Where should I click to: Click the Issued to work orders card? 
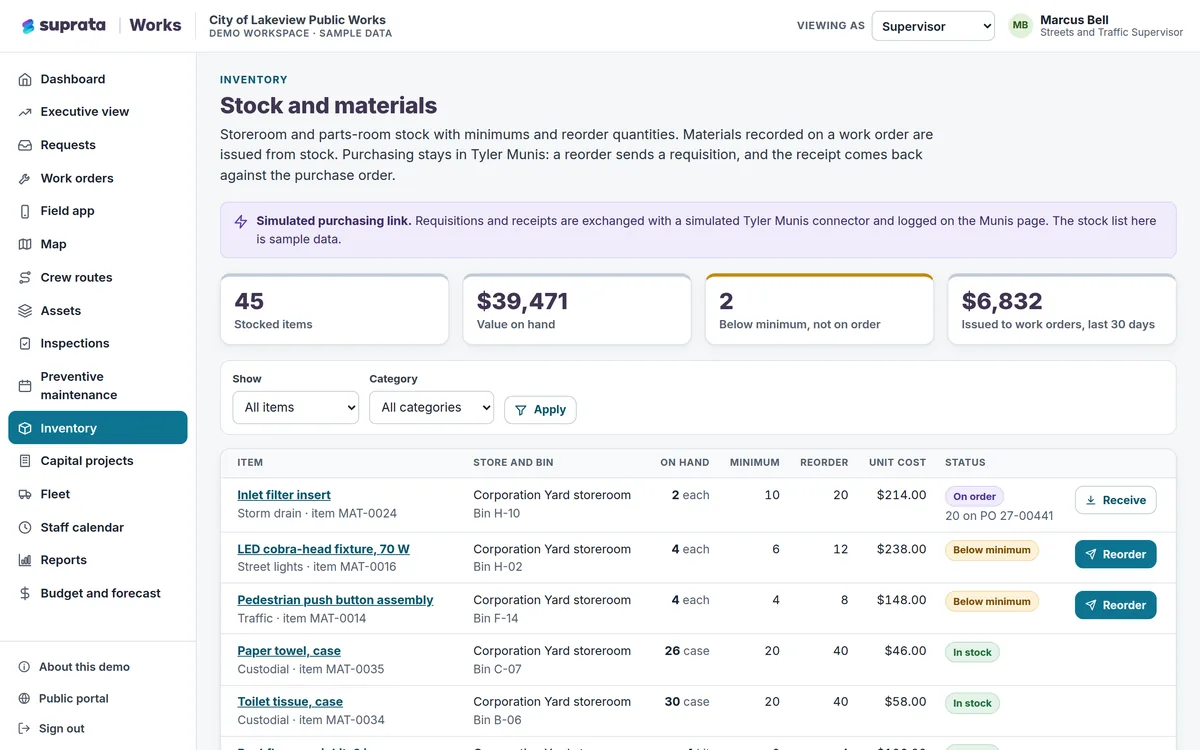tap(1062, 310)
